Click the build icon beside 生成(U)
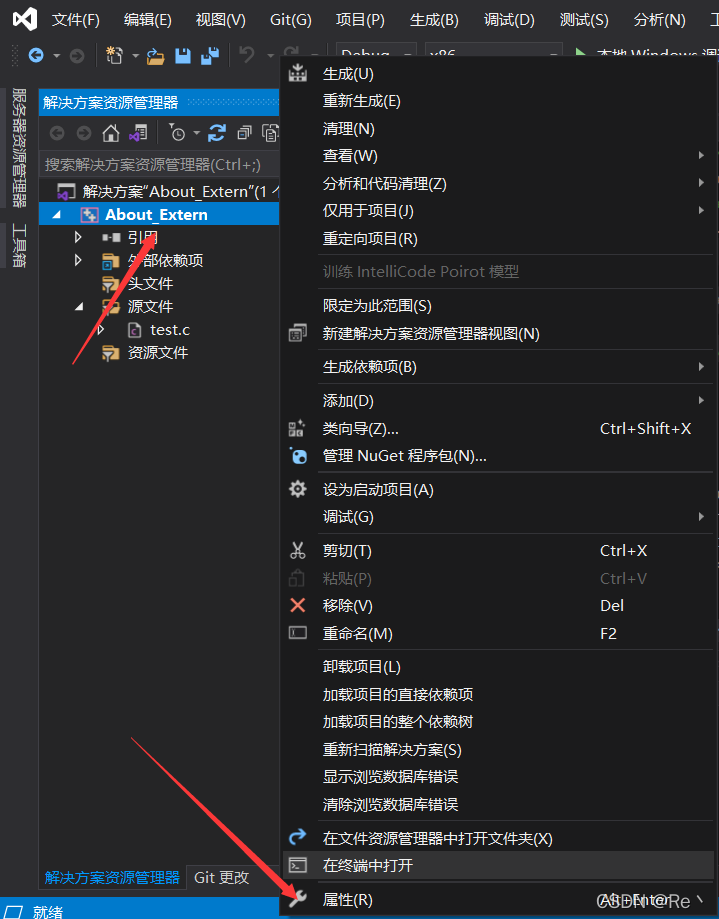Screen dimensions: 719x919 298,73
